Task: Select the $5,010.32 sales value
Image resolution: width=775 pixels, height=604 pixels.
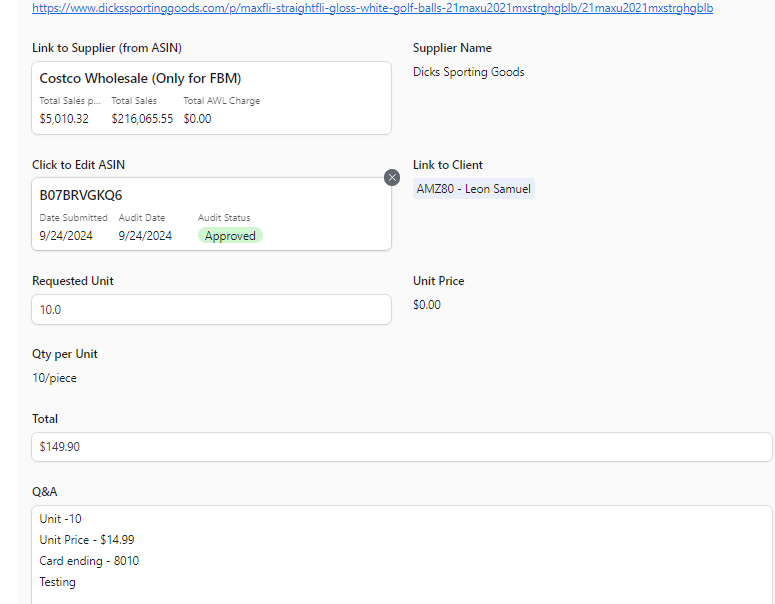Action: [64, 119]
